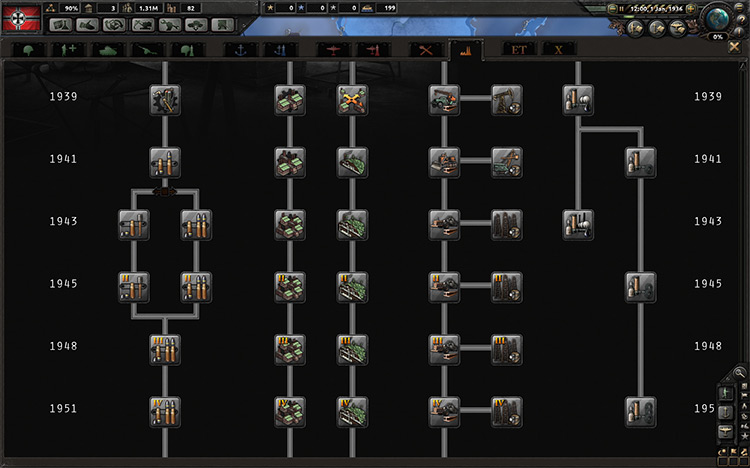The width and height of the screenshot is (750, 468).
Task: Select the 1939 machine tools gear technology
Action: tap(165, 100)
